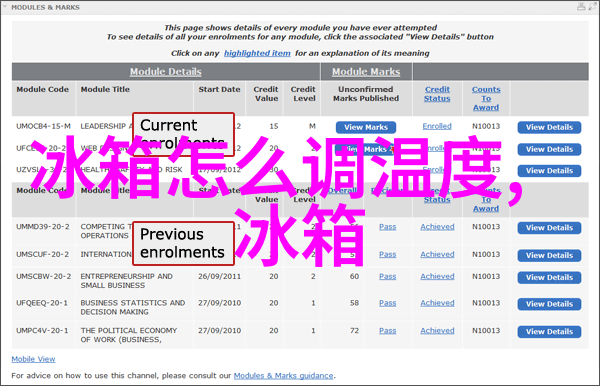Click the Module Marks heading link
This screenshot has height=386, width=600.
(x=366, y=72)
